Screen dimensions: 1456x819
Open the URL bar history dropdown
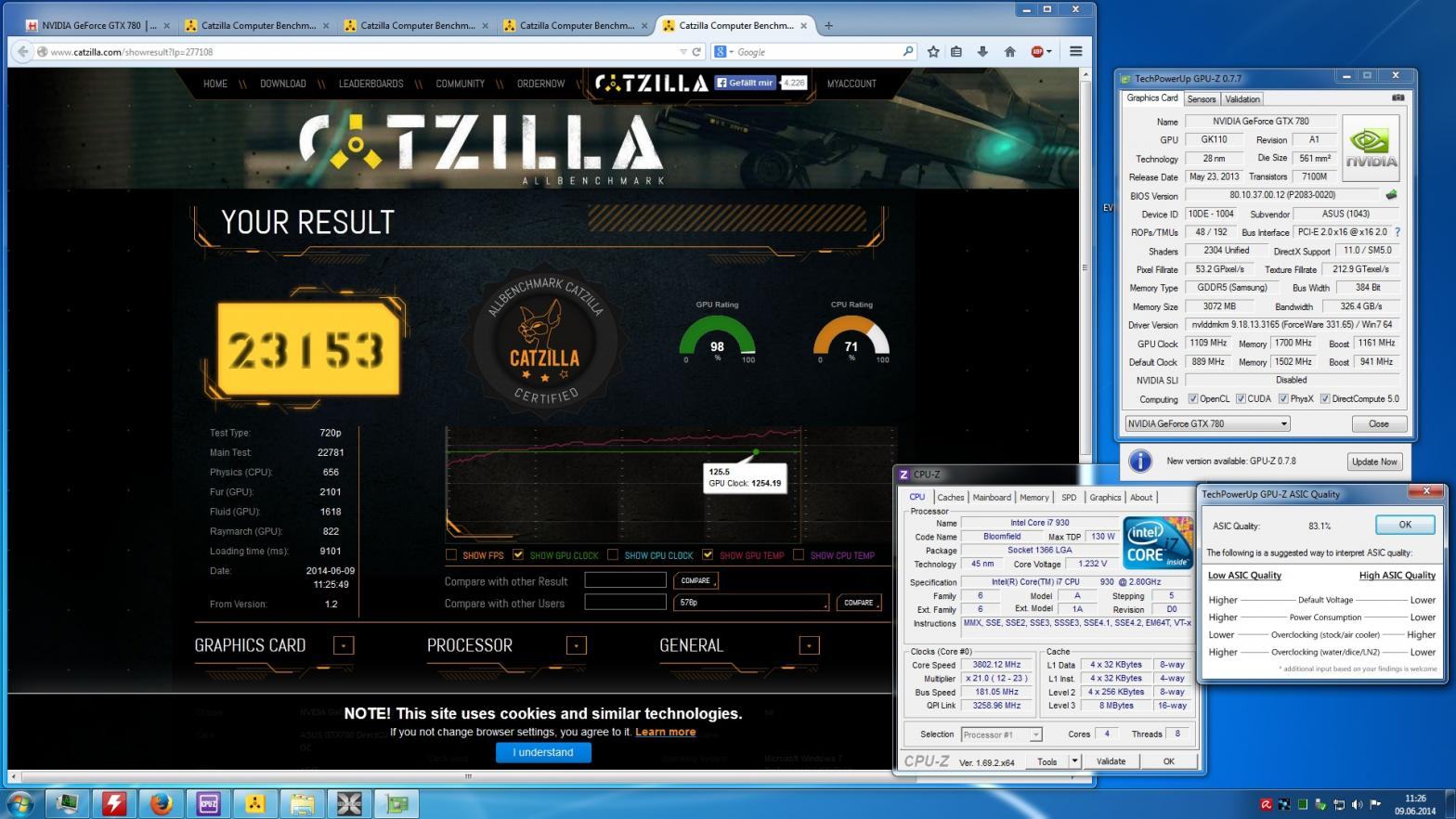click(684, 52)
